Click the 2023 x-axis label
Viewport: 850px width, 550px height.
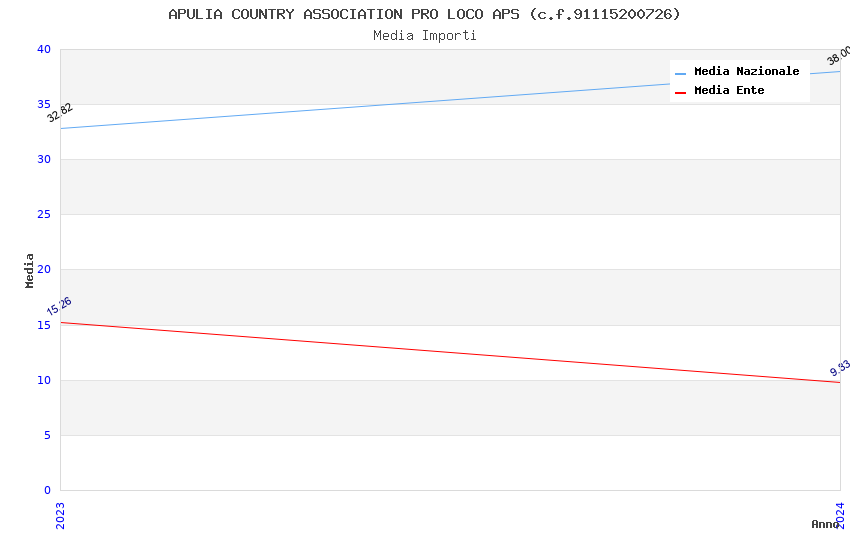pyautogui.click(x=60, y=515)
